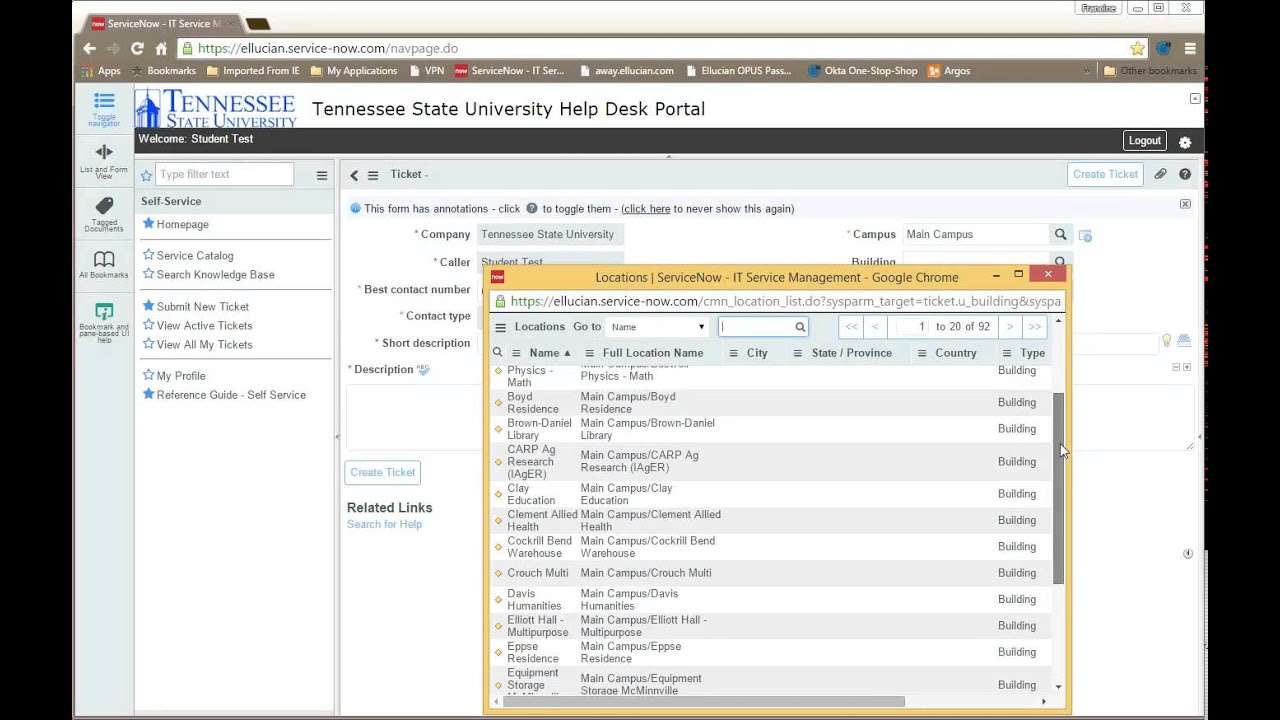This screenshot has height=720, width=1280.
Task: Click the Logout button
Action: click(x=1144, y=141)
